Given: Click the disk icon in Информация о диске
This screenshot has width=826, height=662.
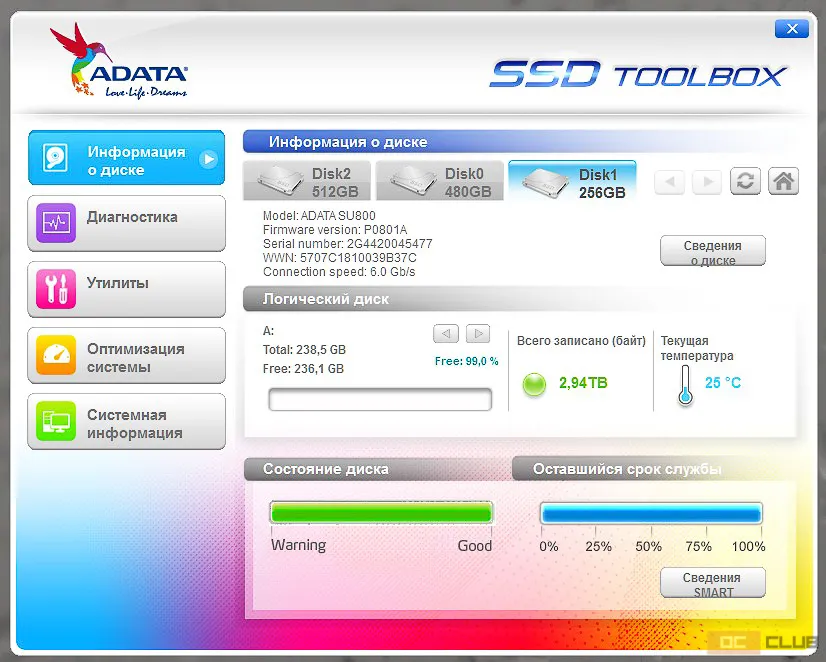Looking at the screenshot, I should (56, 157).
